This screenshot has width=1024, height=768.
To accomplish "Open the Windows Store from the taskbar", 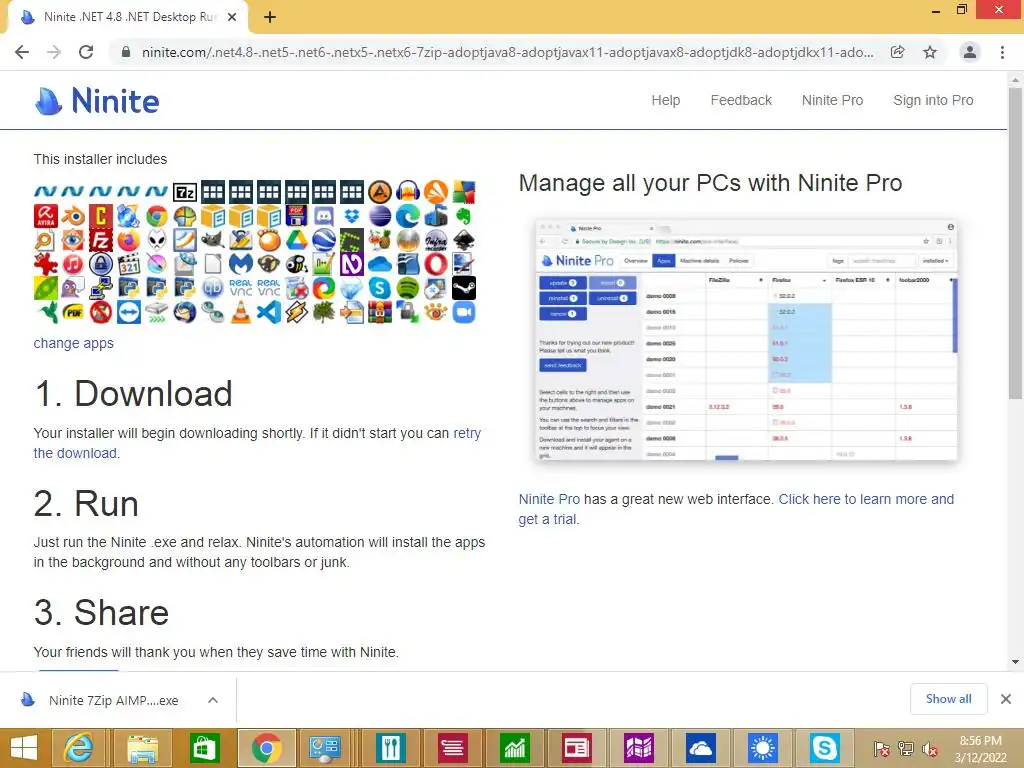I will (204, 748).
